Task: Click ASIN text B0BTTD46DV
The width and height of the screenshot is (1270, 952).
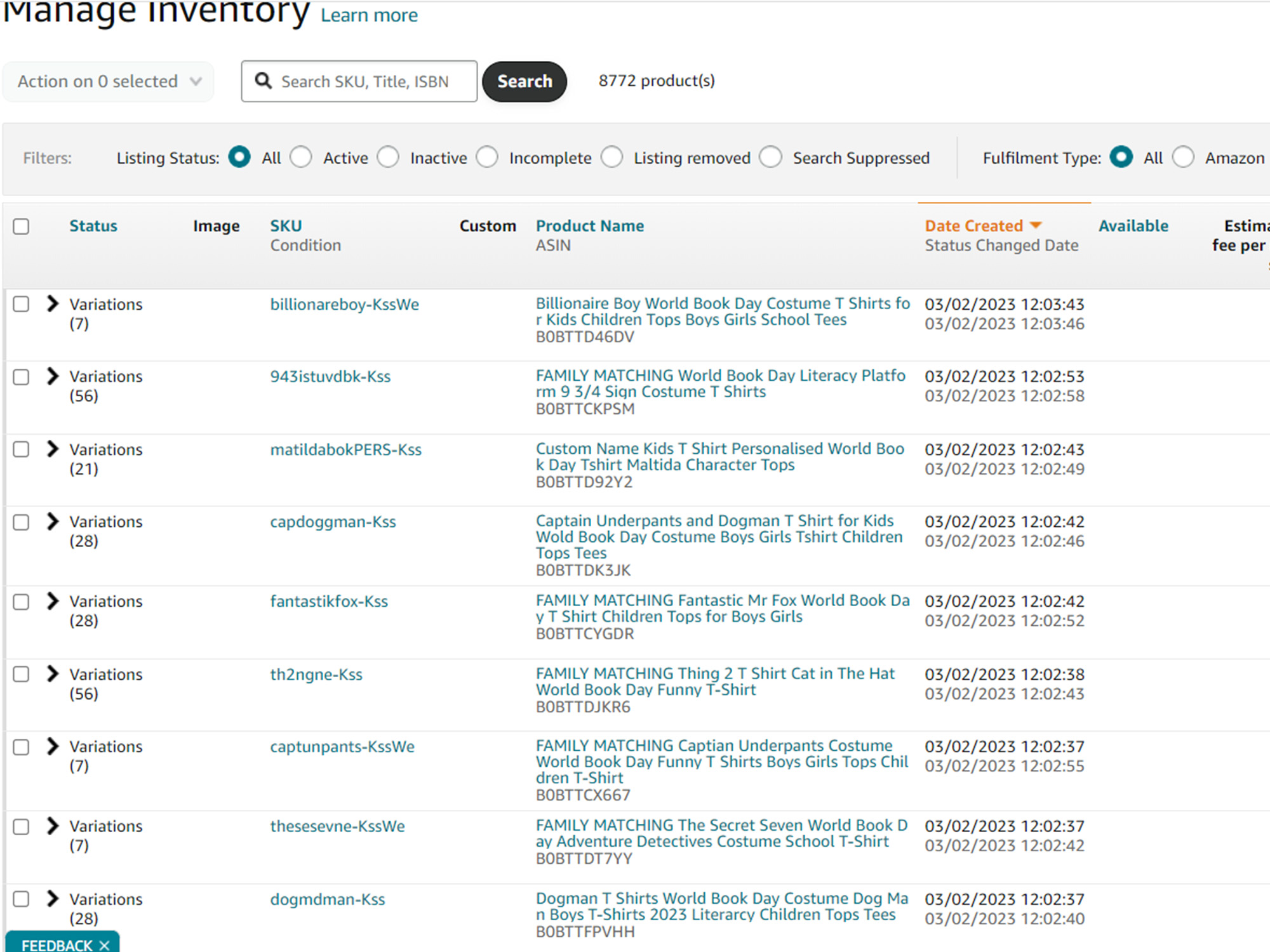Action: tap(585, 337)
